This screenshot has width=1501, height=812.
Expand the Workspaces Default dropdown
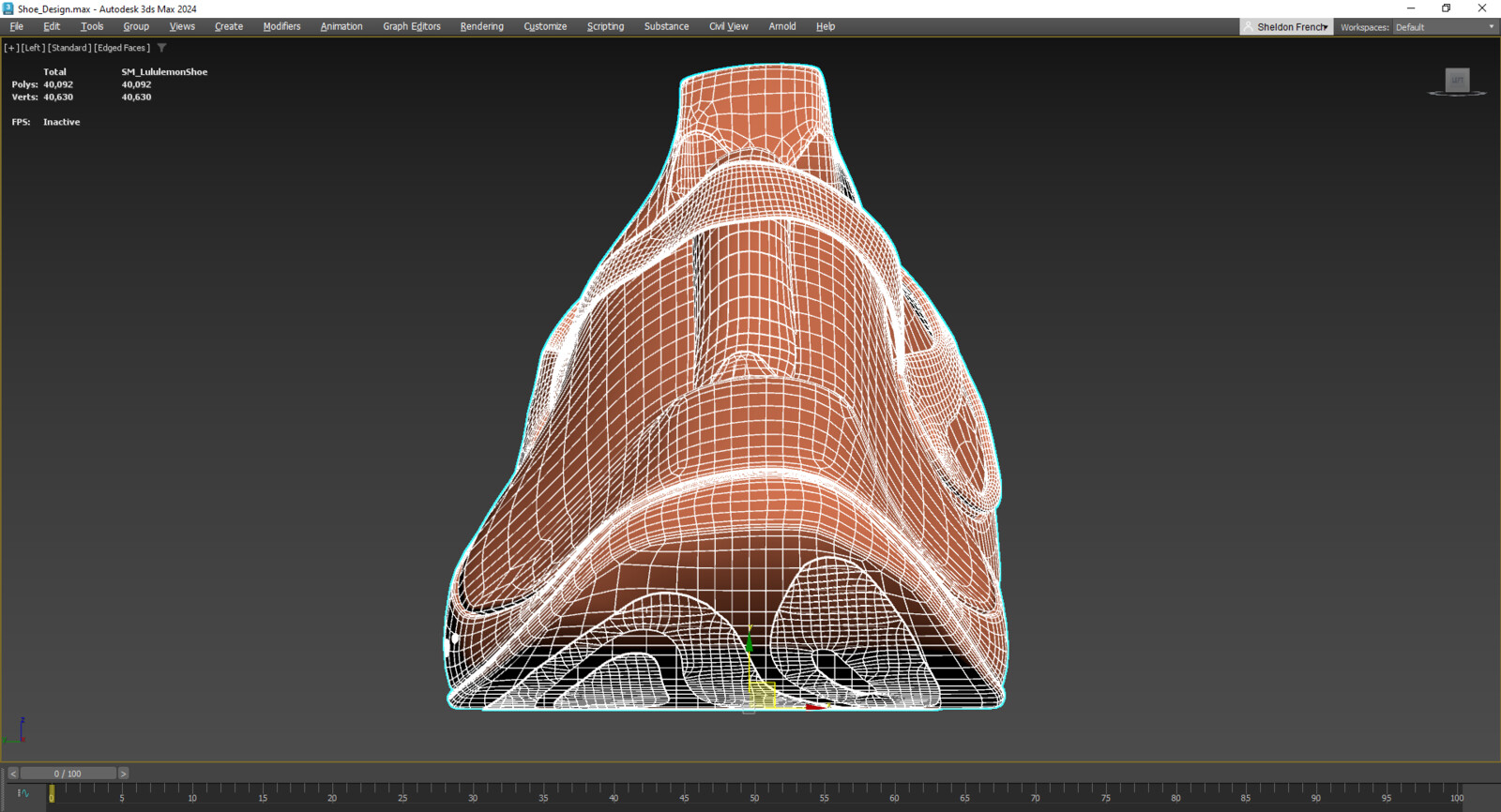pos(1443,27)
